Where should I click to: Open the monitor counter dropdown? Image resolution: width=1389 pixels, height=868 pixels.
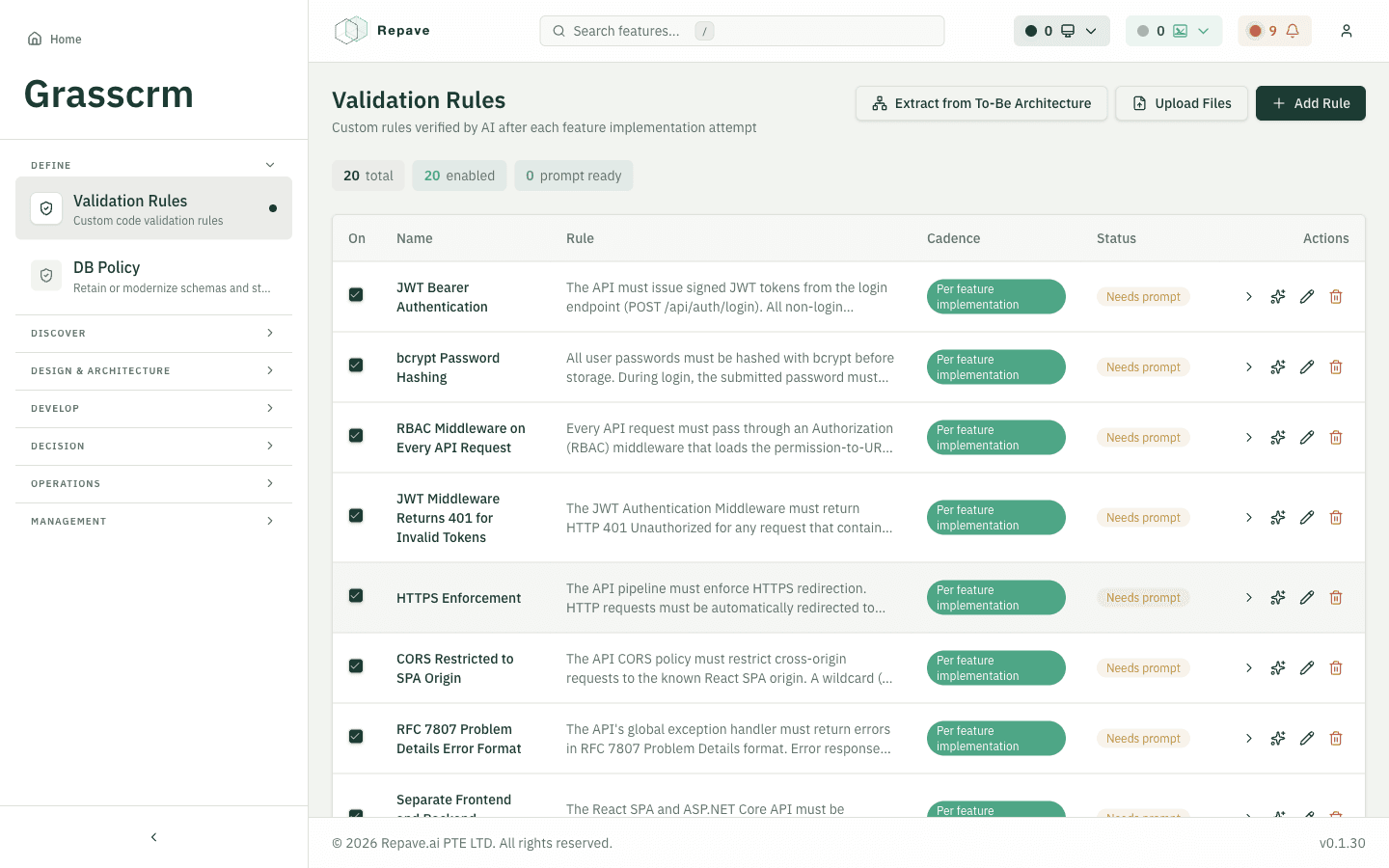coord(1061,31)
